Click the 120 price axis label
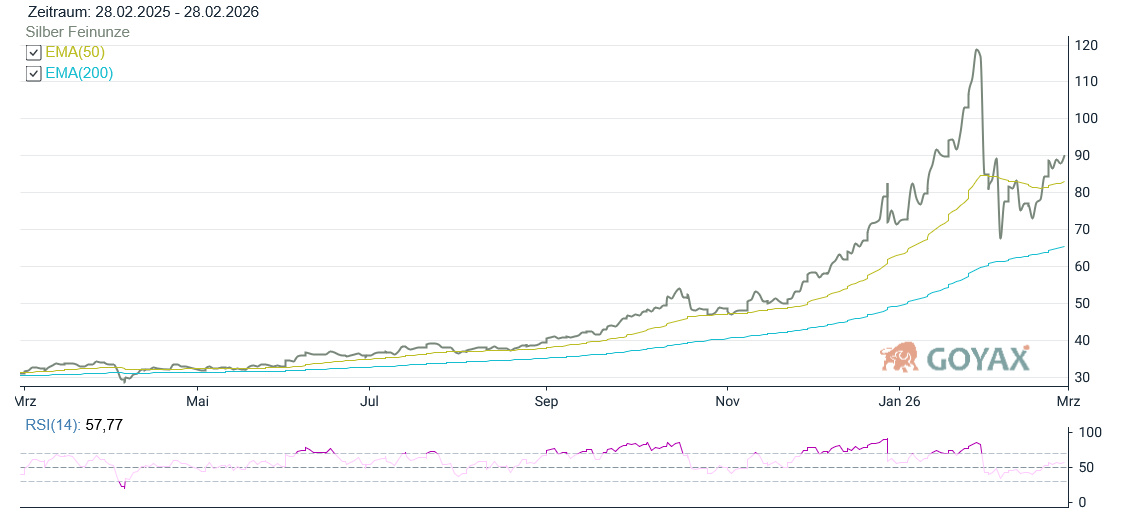Viewport: 1140px width, 513px height. 1086,45
